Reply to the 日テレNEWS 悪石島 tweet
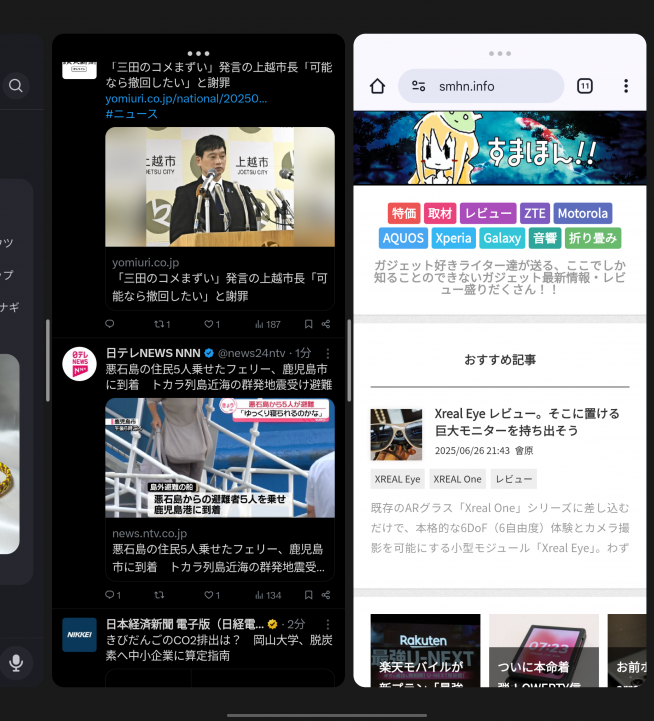 click(x=113, y=595)
